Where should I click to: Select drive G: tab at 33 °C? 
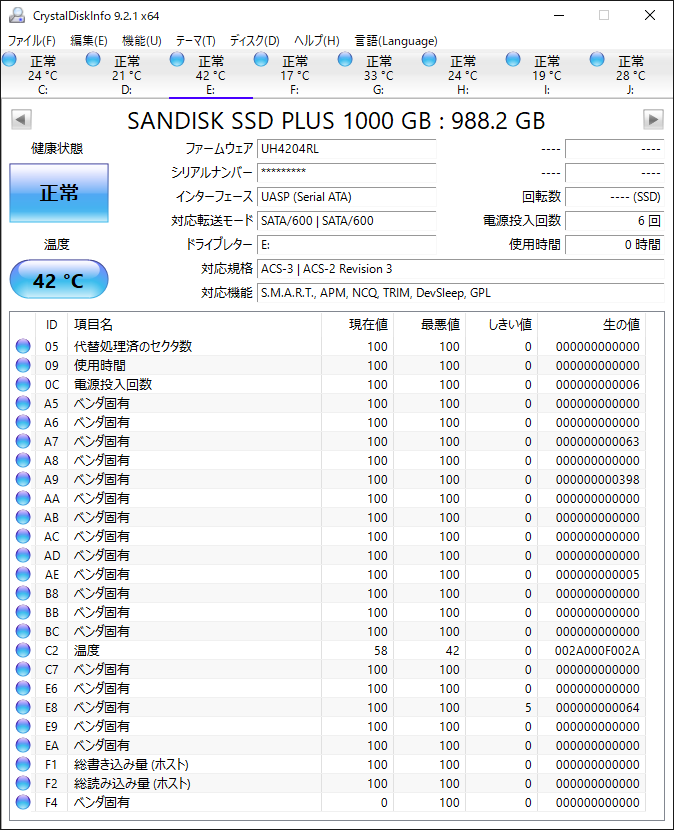click(x=379, y=75)
